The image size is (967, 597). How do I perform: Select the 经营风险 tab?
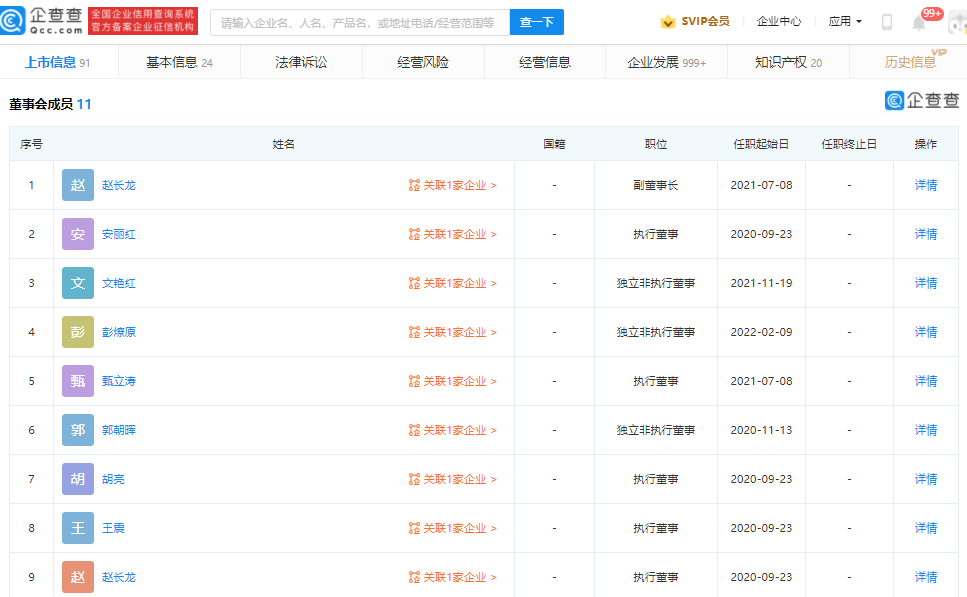pos(423,62)
